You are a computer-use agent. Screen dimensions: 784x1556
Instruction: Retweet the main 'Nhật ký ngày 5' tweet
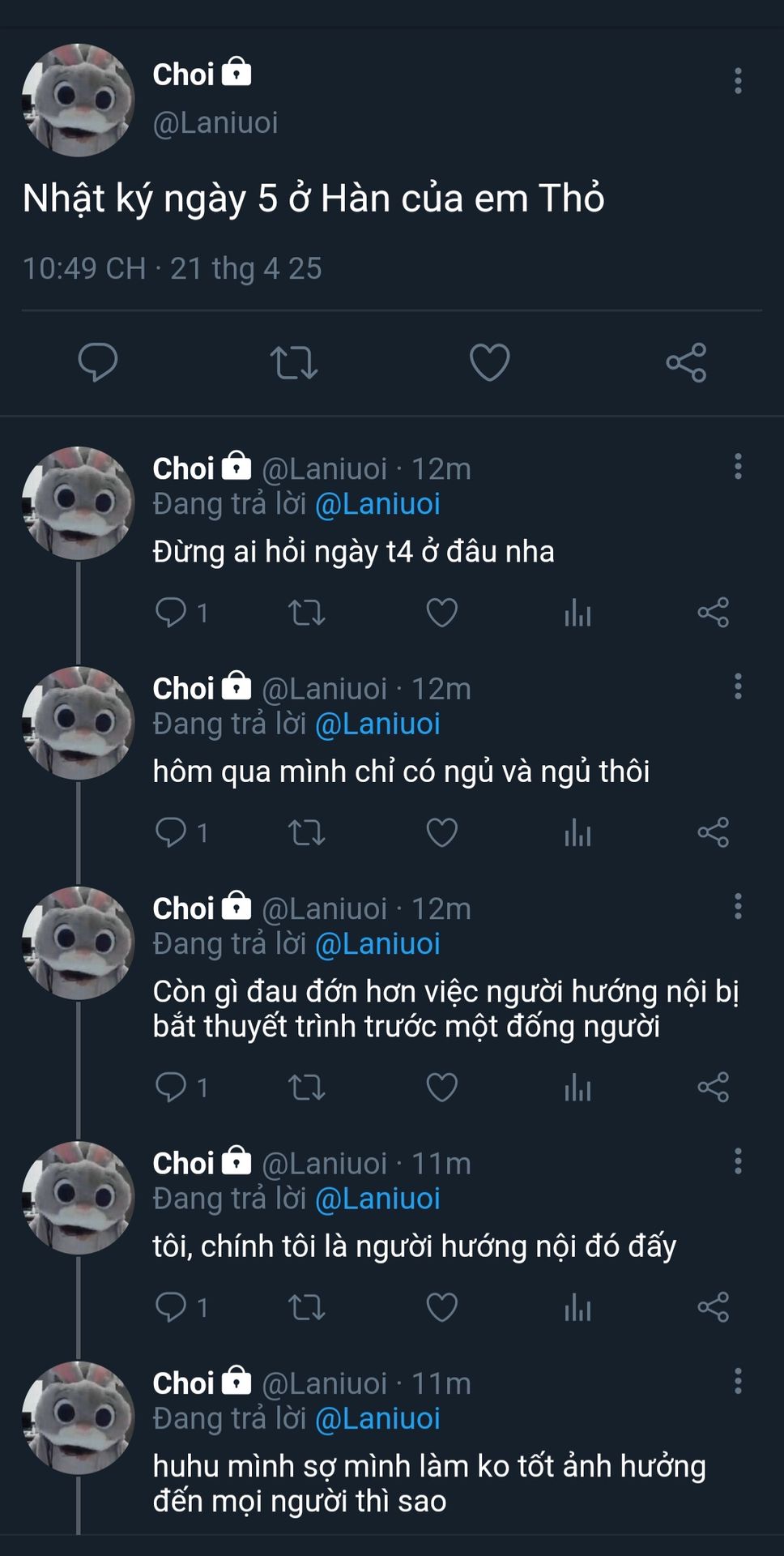pyautogui.click(x=294, y=362)
